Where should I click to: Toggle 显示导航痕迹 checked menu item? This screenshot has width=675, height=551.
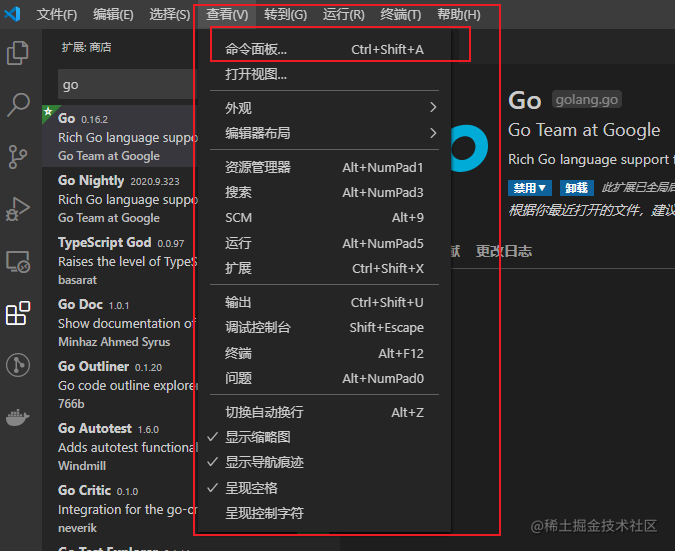click(324, 462)
